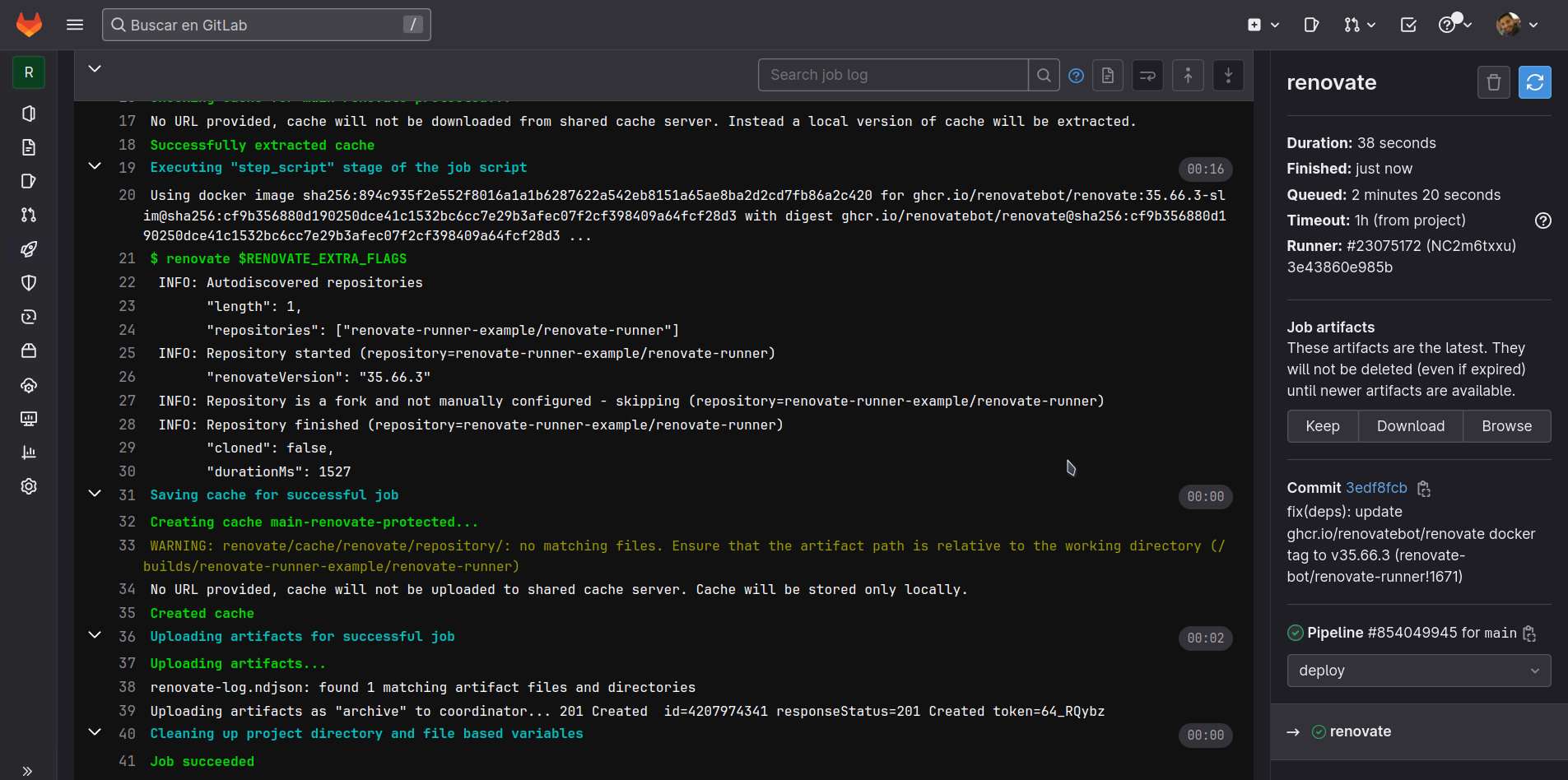Collapse the Executing step_script section
1568x780 pixels.
coord(95,166)
